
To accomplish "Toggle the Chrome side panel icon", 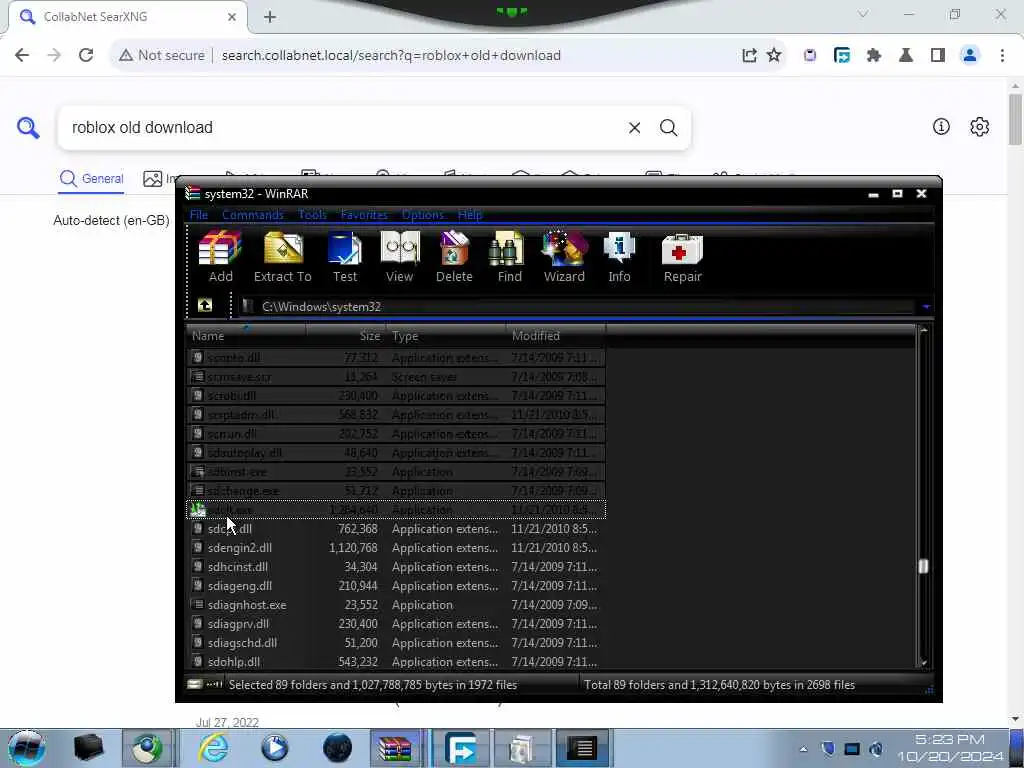I will 938,56.
